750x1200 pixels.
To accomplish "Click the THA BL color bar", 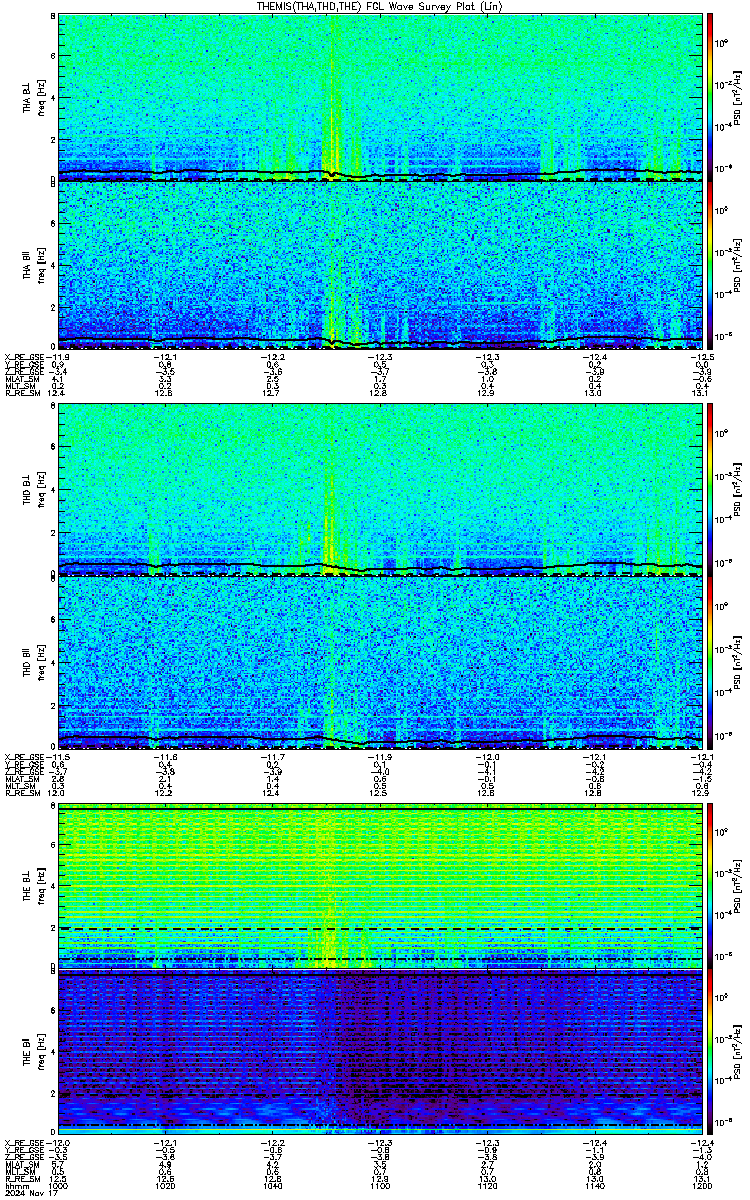I will pos(710,97).
